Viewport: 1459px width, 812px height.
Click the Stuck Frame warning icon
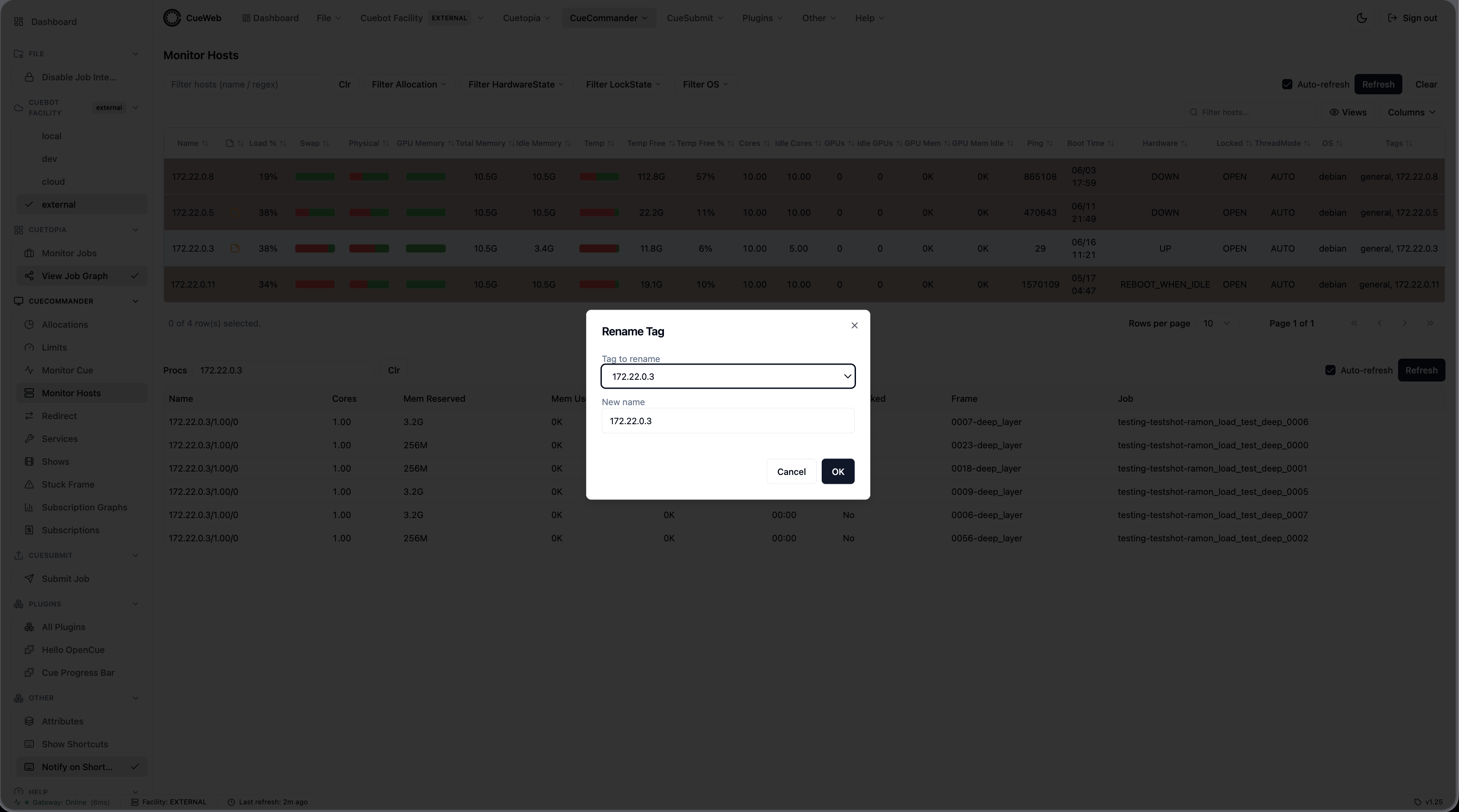coord(30,484)
